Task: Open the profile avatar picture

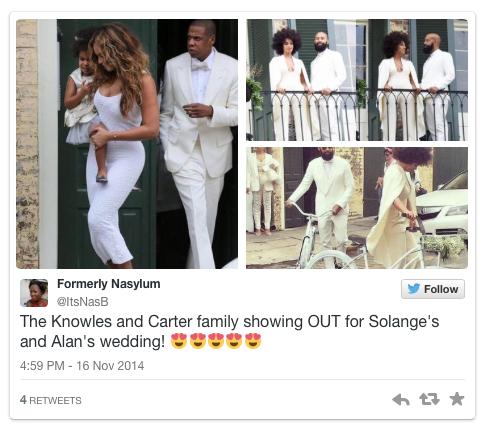Action: click(34, 293)
